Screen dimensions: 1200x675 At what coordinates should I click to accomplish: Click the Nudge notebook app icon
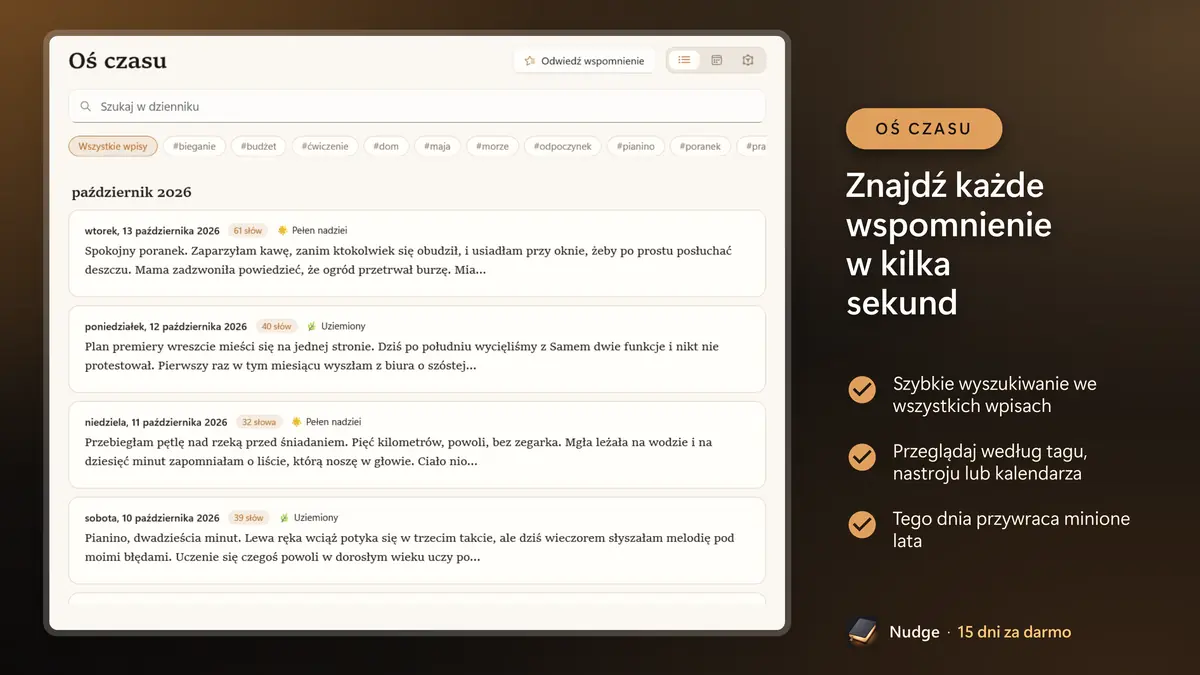pyautogui.click(x=862, y=632)
